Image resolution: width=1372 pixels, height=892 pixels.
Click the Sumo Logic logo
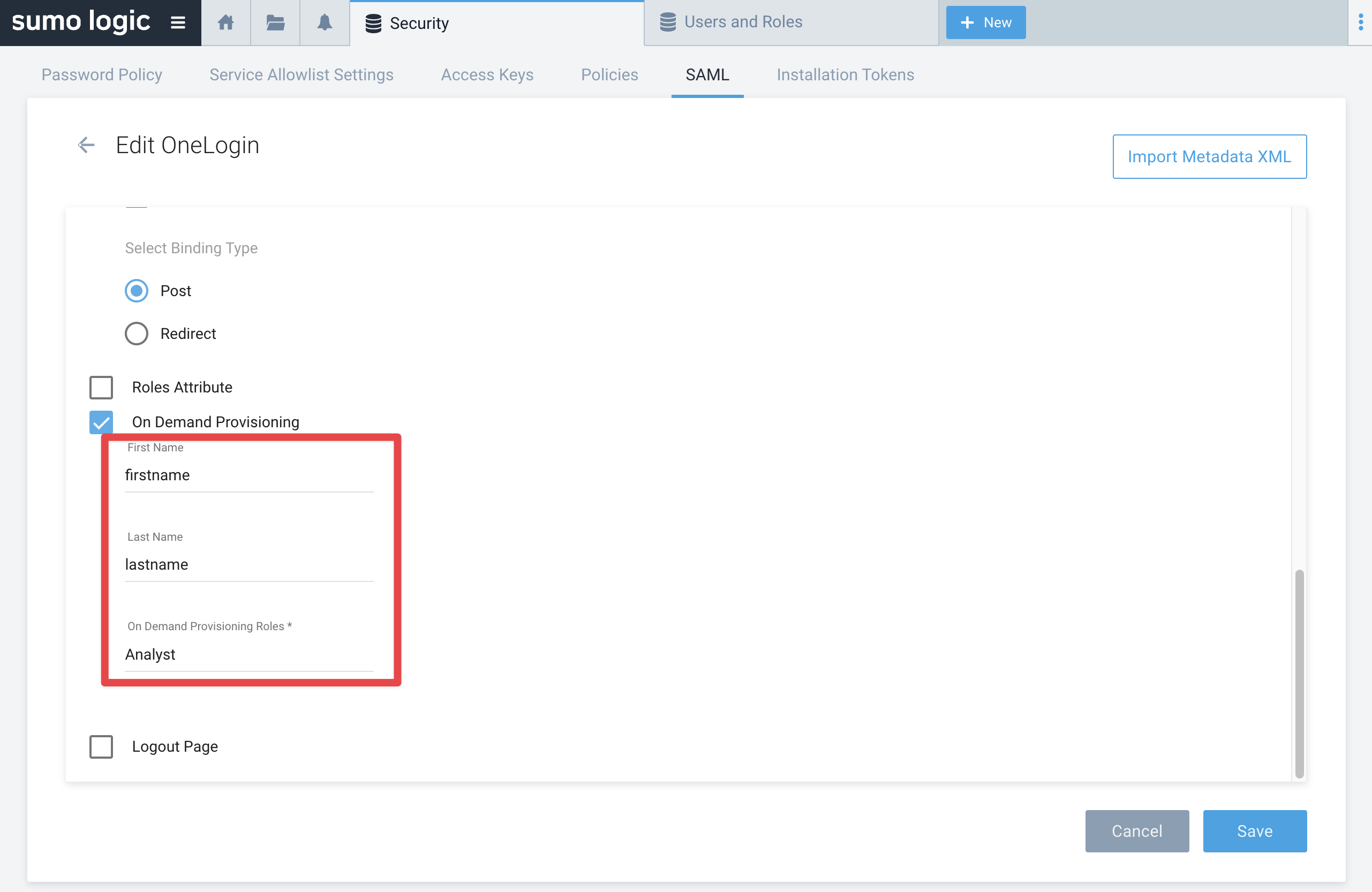point(81,21)
